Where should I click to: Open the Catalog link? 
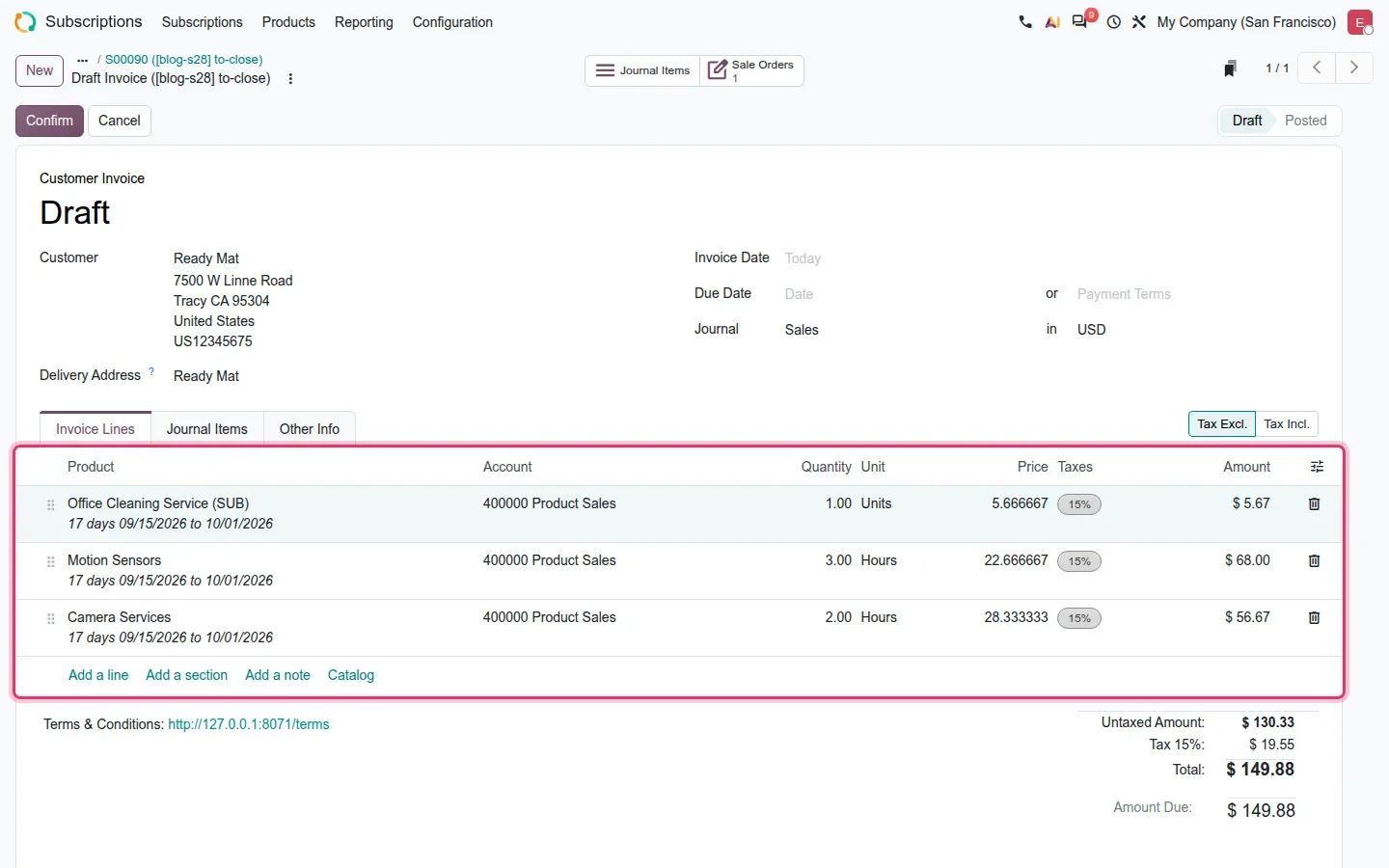351,675
